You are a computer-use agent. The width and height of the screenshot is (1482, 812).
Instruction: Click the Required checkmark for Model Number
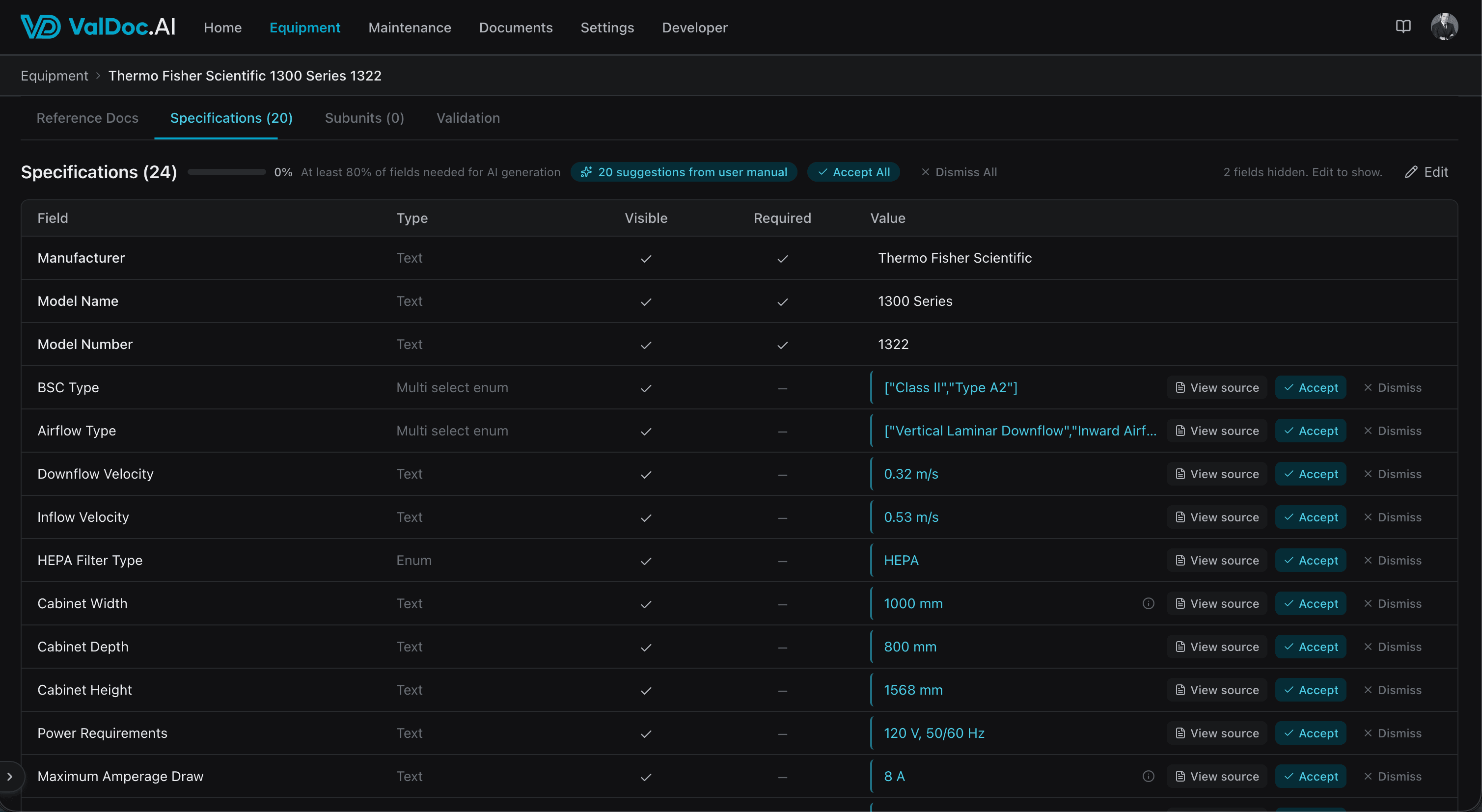tap(782, 345)
